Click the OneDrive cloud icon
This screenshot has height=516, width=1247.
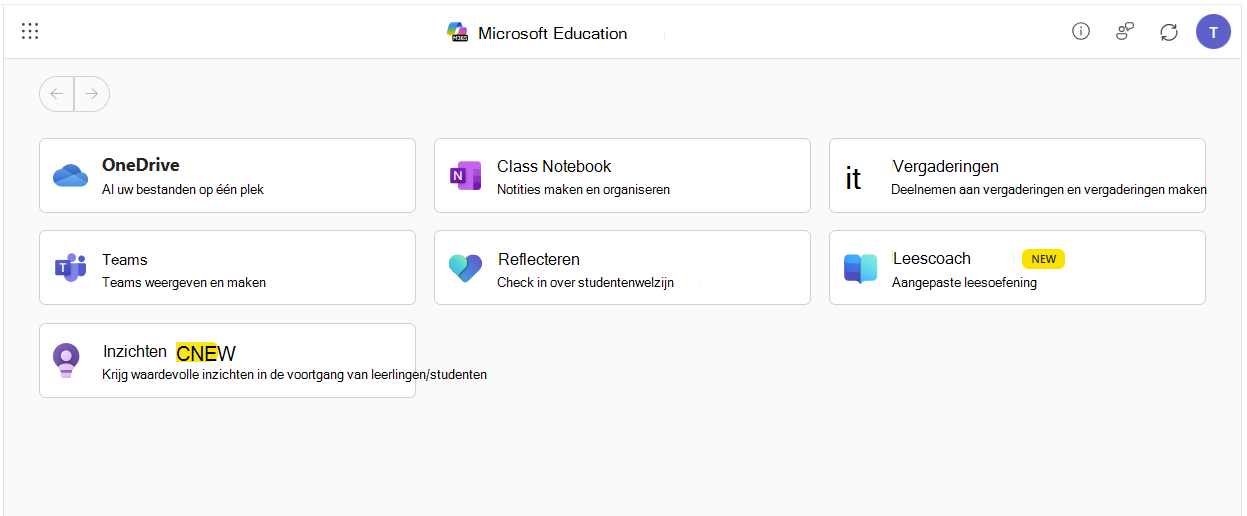pyautogui.click(x=71, y=175)
